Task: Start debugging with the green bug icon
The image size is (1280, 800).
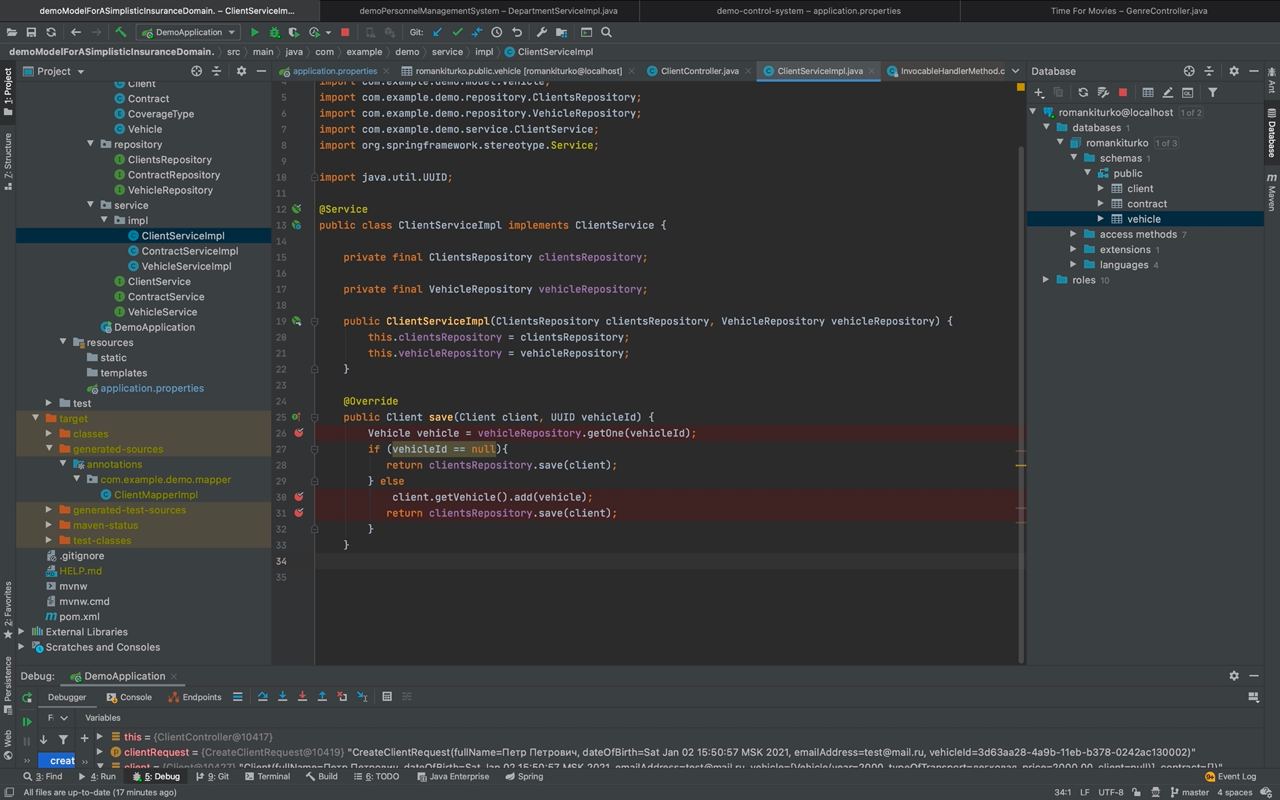Action: pyautogui.click(x=275, y=32)
